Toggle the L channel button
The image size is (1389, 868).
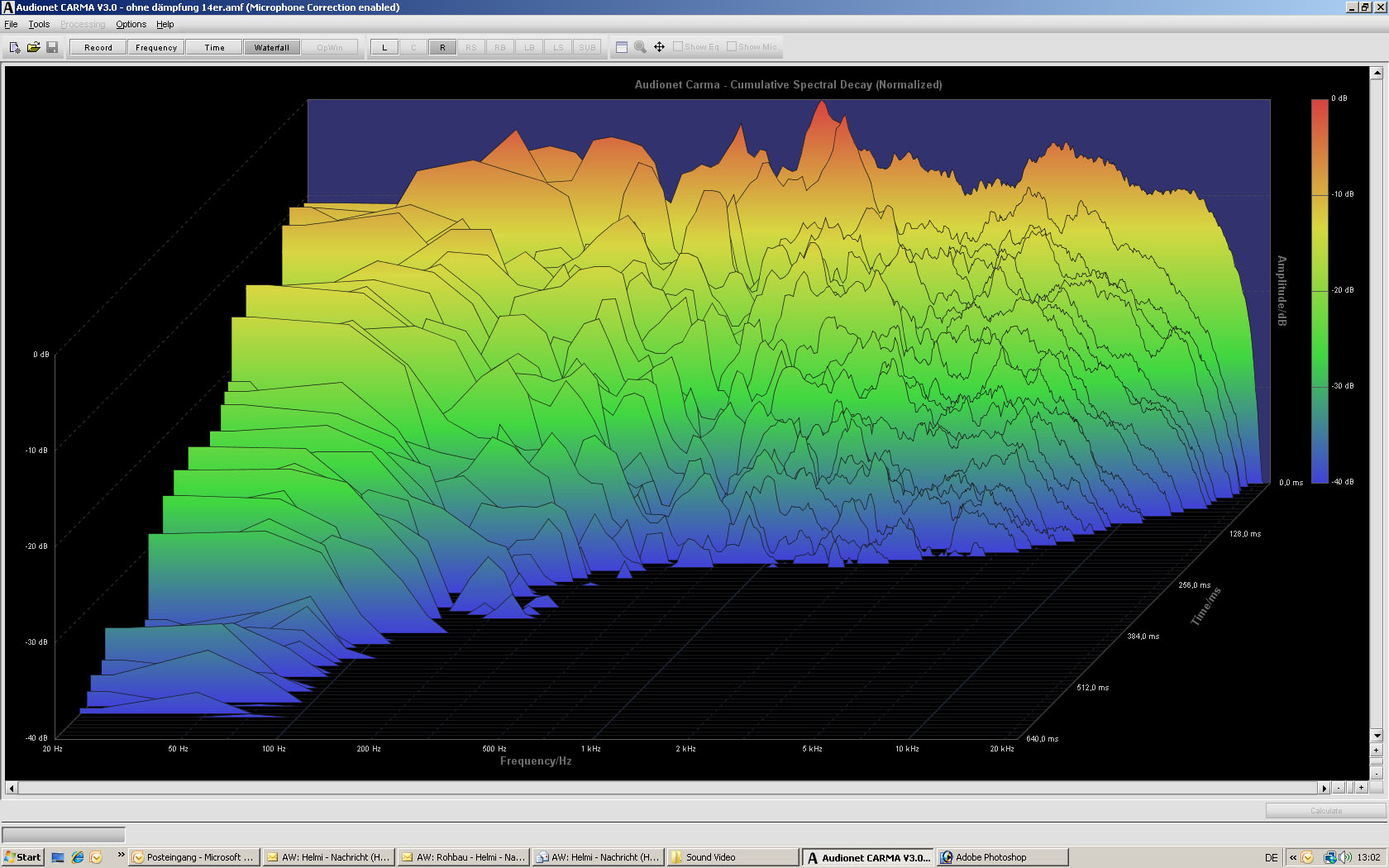384,47
